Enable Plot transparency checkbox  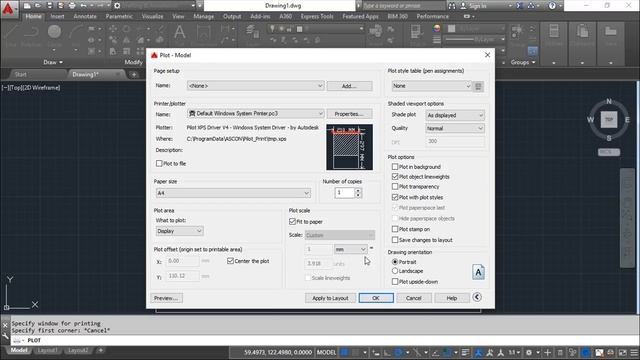tap(395, 187)
